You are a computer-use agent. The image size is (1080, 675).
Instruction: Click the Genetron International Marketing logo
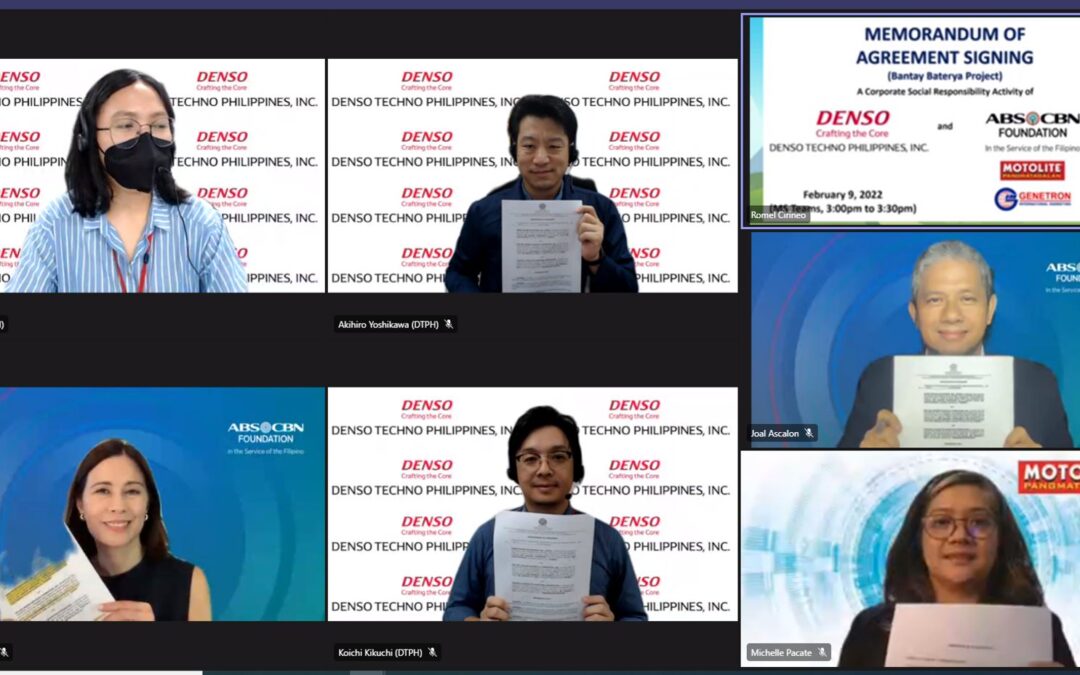click(x=1033, y=198)
